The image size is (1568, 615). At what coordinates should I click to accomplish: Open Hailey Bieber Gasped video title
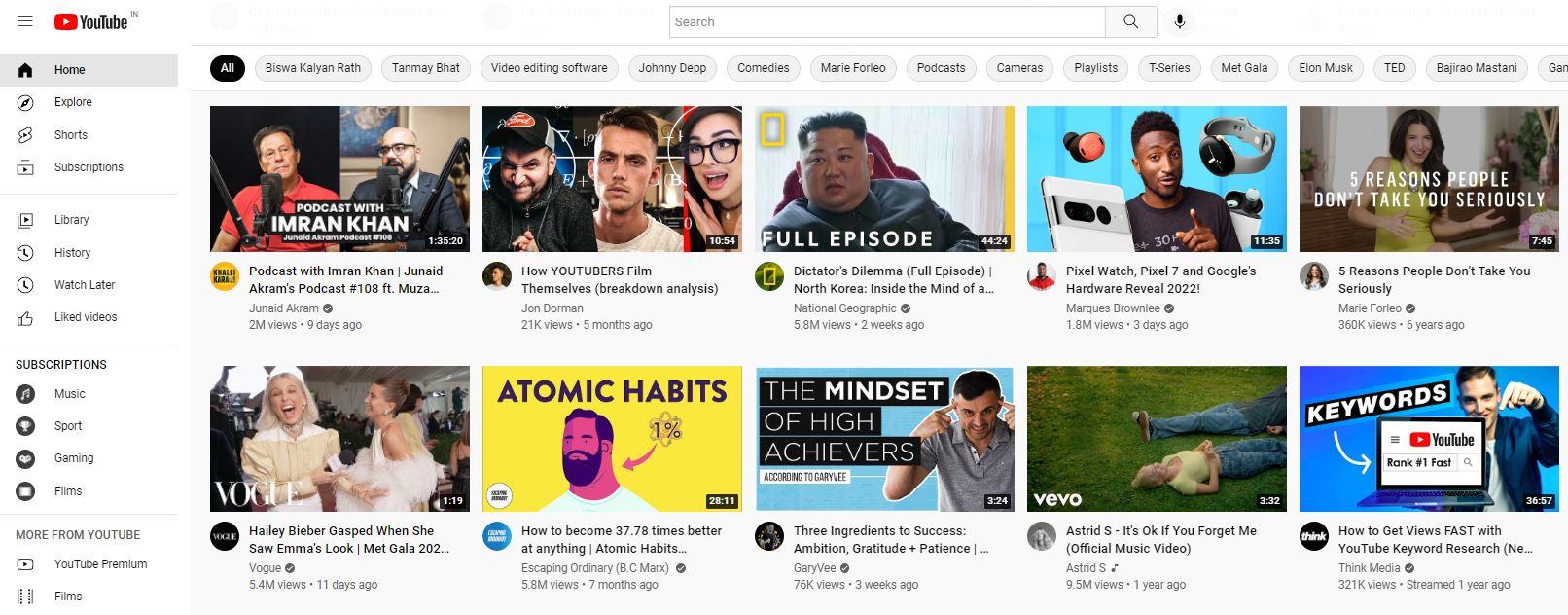(x=349, y=540)
